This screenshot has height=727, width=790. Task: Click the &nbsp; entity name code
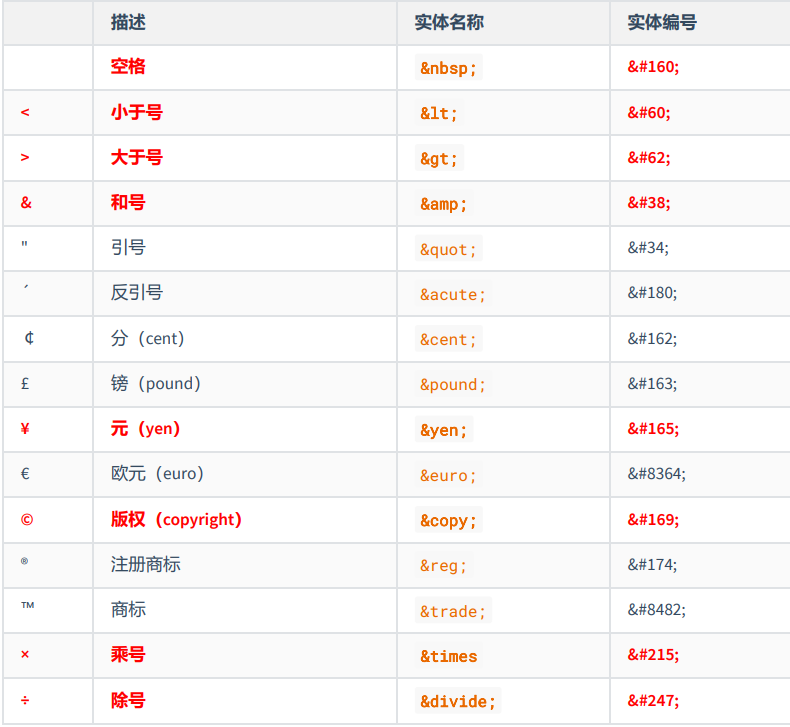(x=448, y=68)
